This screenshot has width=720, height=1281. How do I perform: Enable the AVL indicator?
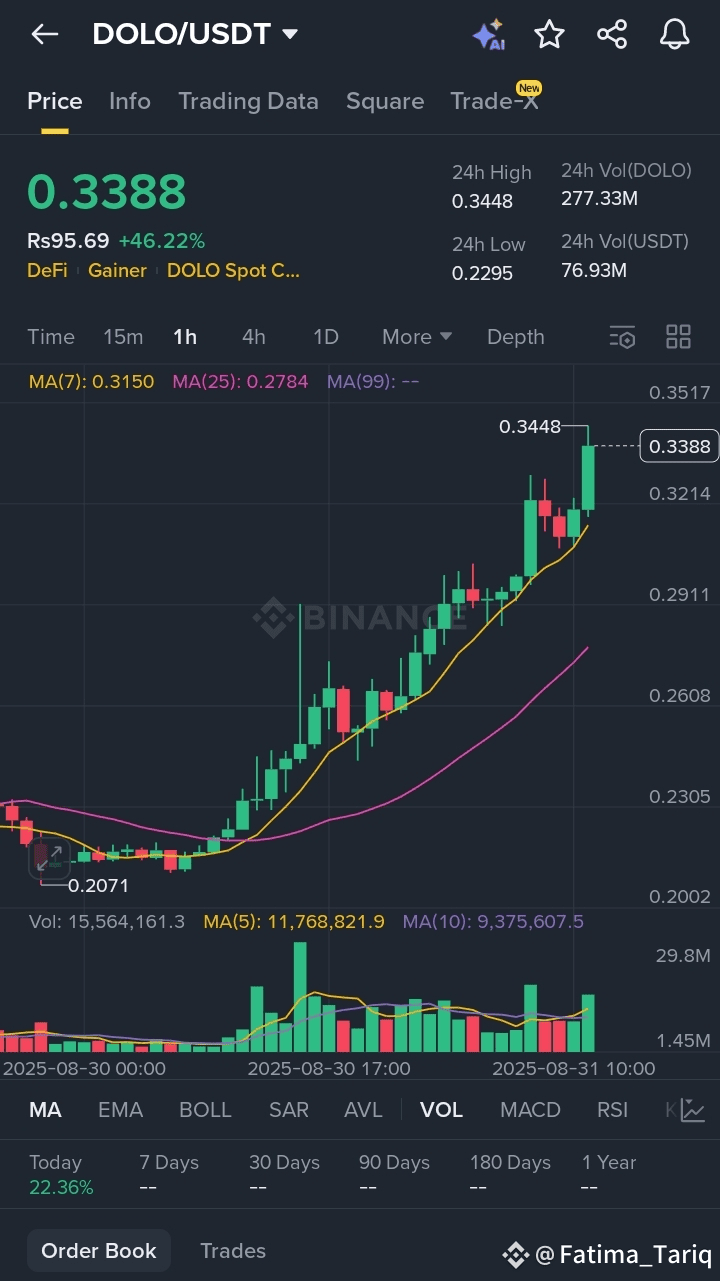pos(363,1110)
